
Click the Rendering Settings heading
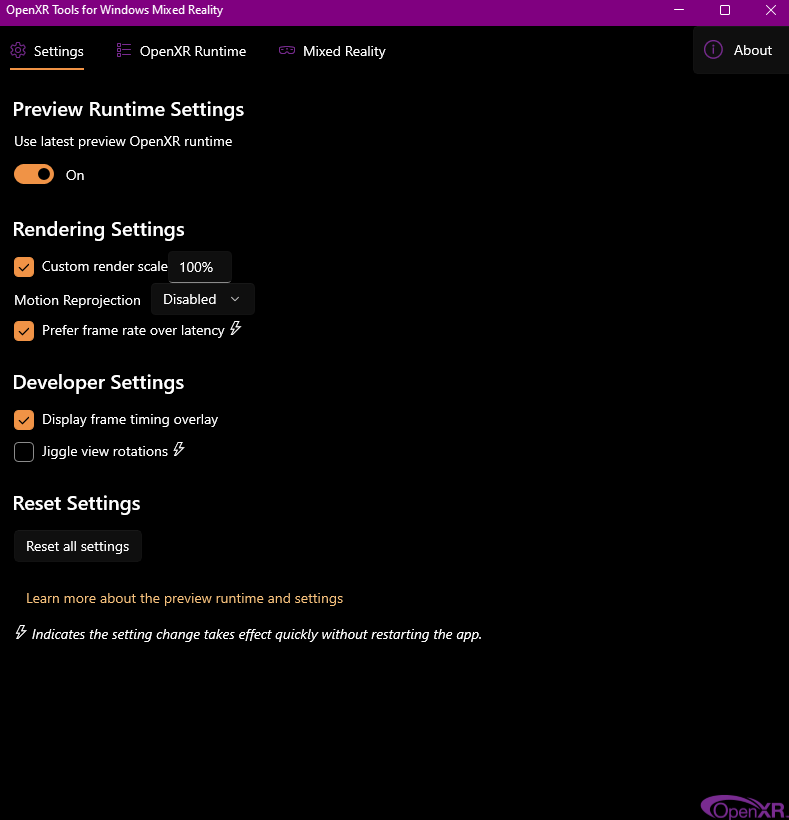point(99,230)
